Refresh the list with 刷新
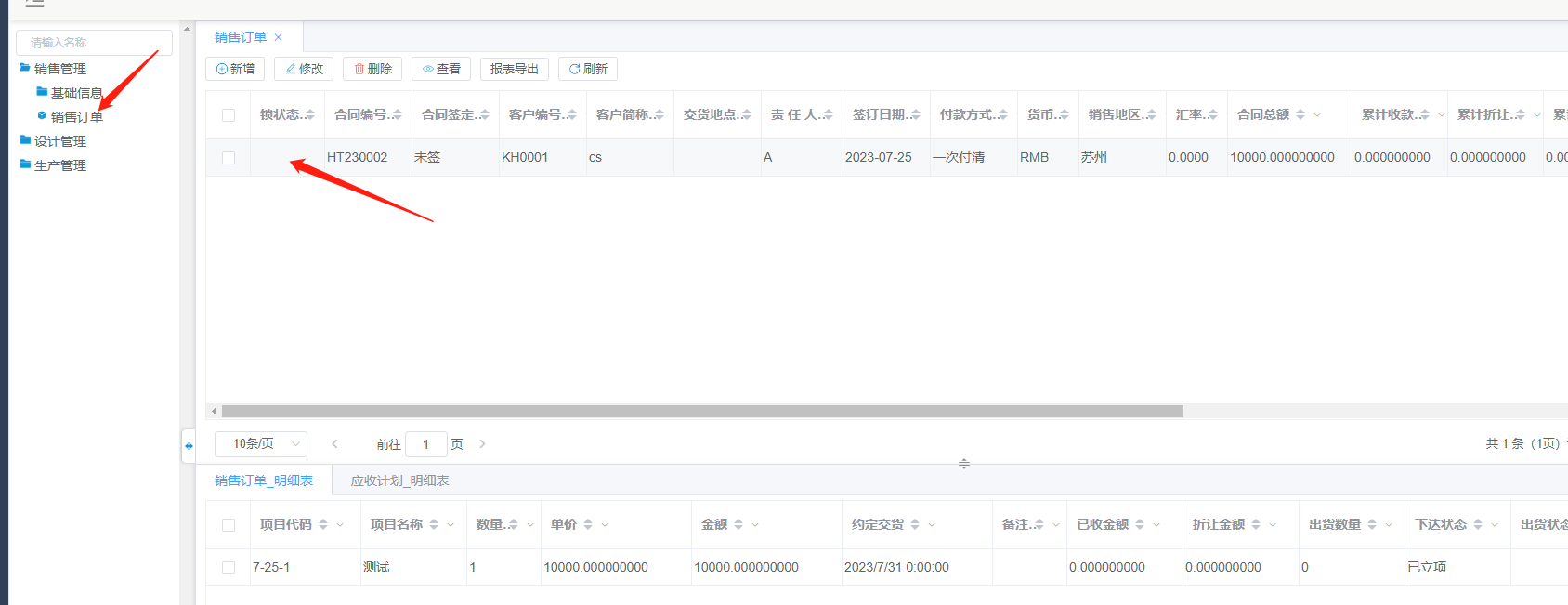Image resolution: width=1568 pixels, height=605 pixels. tap(587, 69)
